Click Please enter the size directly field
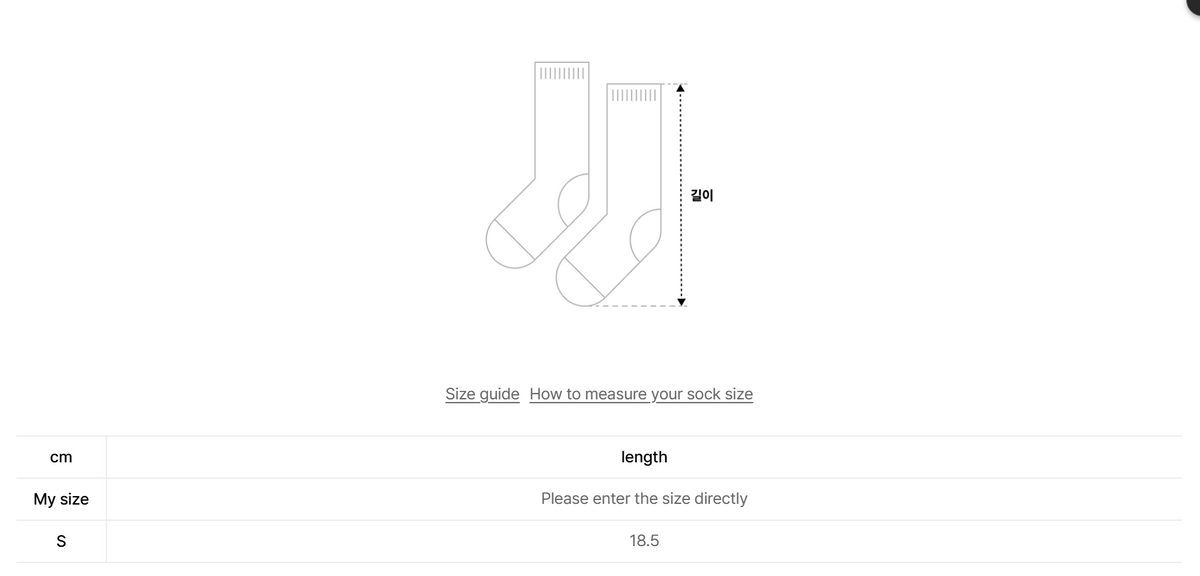This screenshot has height=576, width=1200. pos(643,498)
